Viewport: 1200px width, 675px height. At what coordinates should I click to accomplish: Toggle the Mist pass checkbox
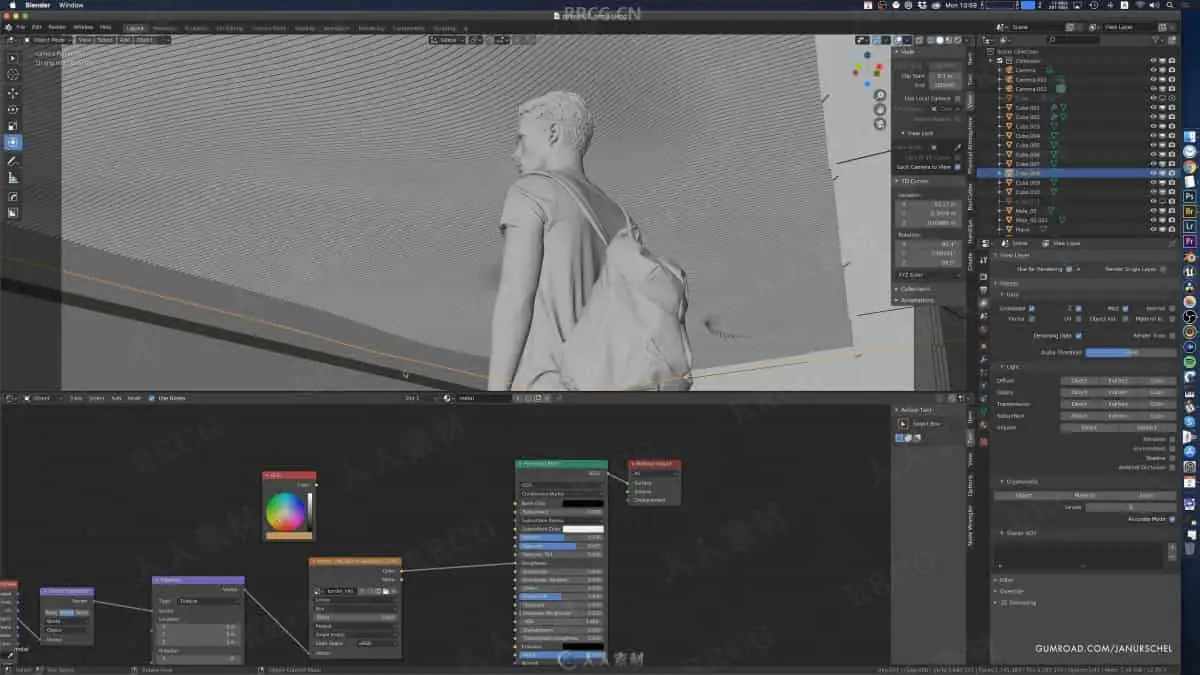click(x=1125, y=308)
